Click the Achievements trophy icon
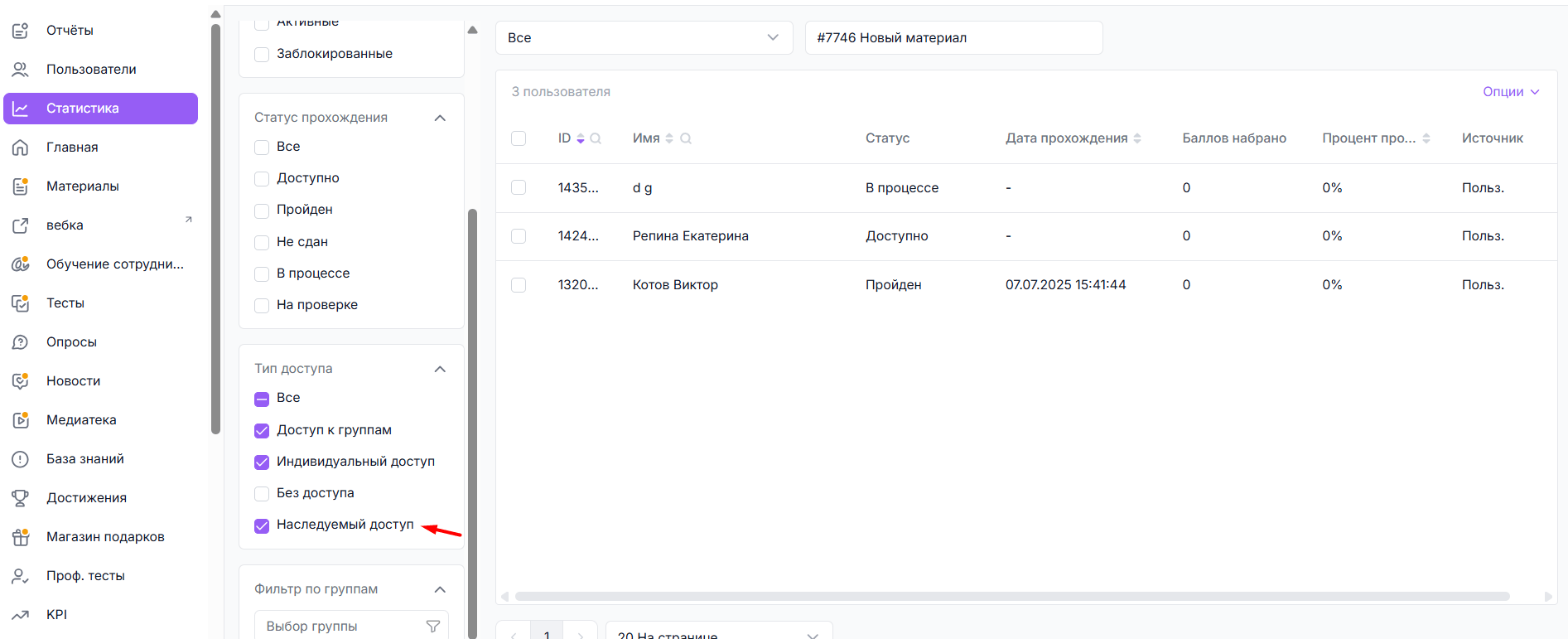 pos(21,498)
